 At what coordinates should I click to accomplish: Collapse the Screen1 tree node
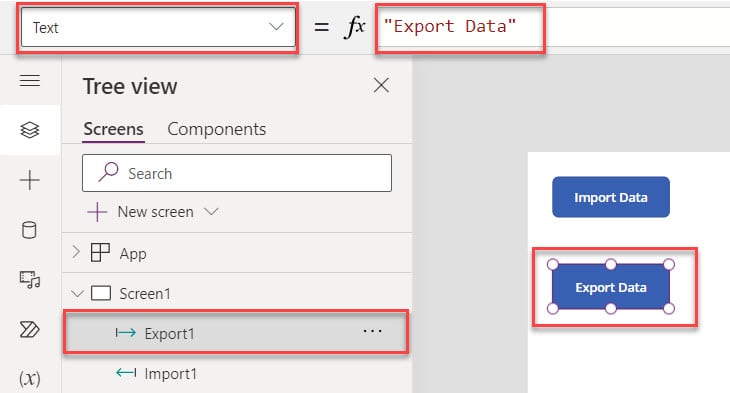coord(77,294)
